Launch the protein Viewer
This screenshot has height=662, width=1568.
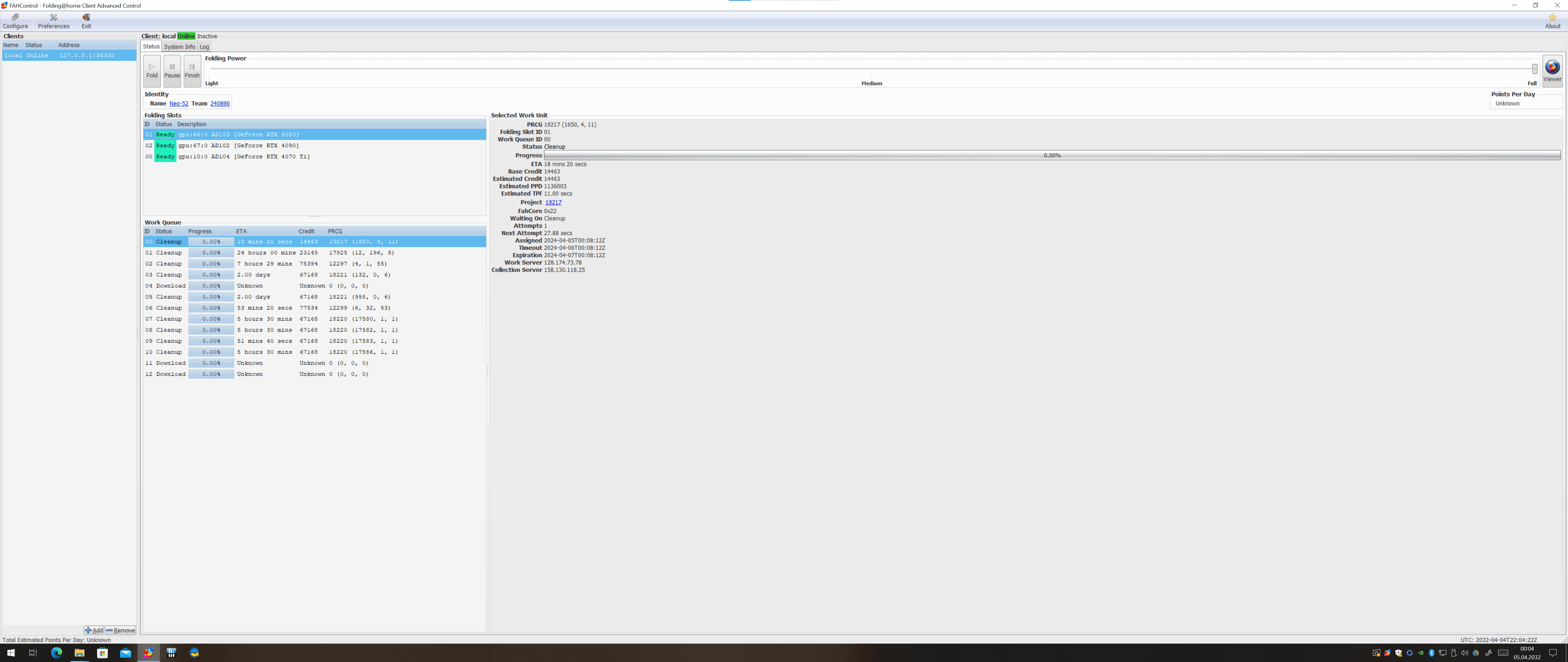pyautogui.click(x=1552, y=71)
